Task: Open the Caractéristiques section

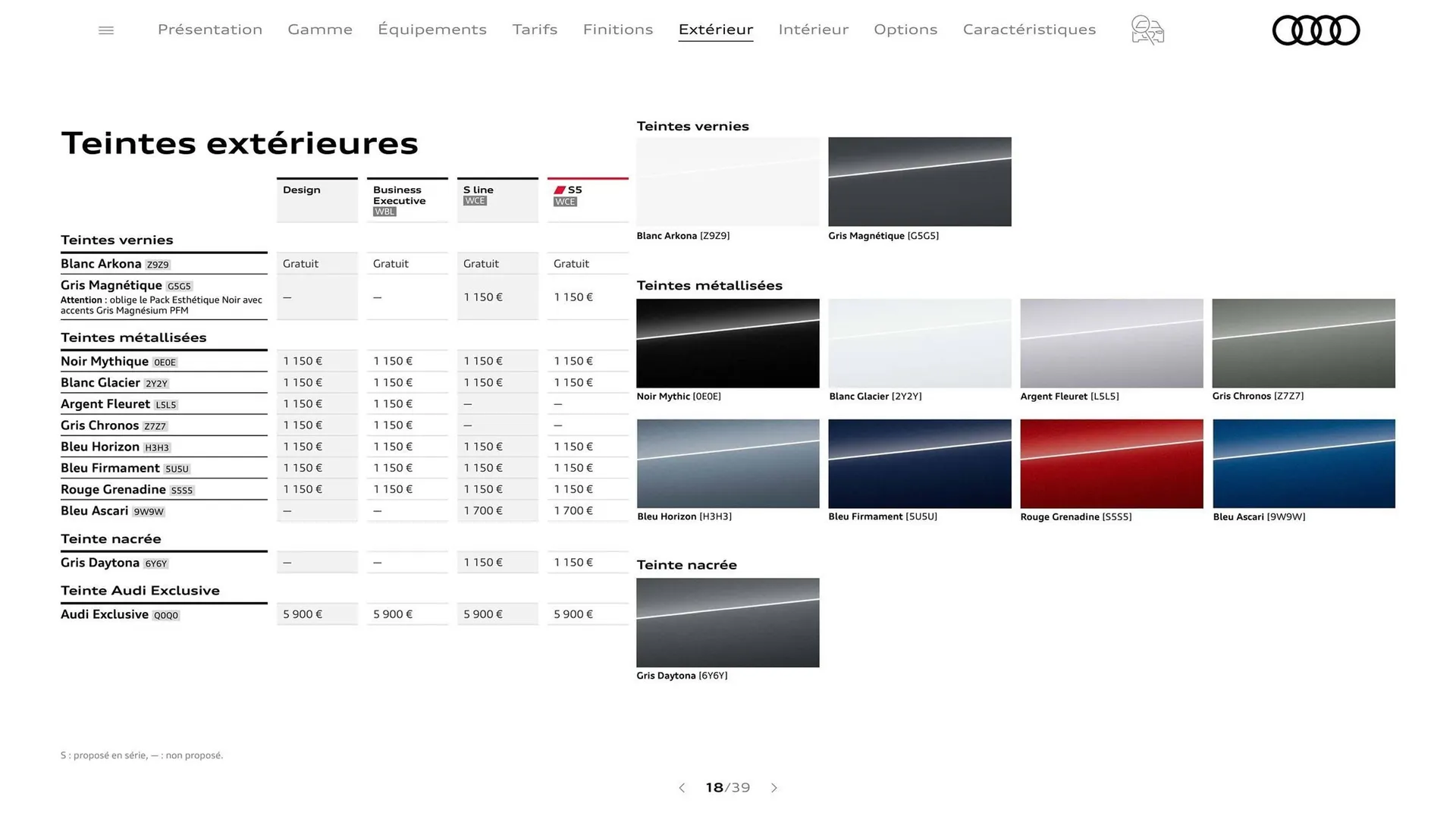Action: (x=1029, y=29)
